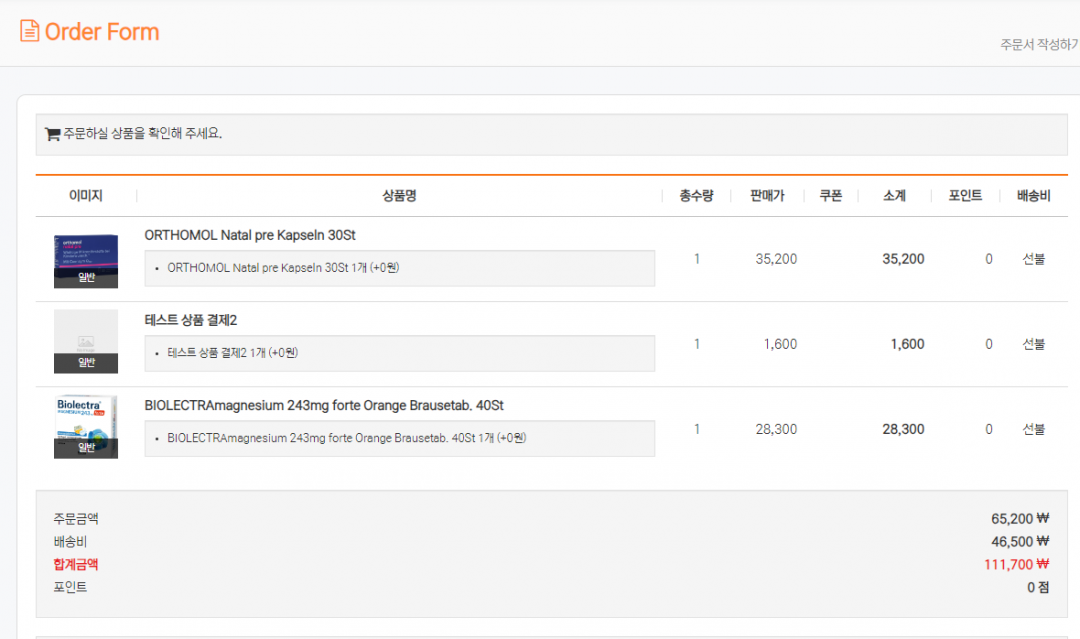Click the 쿠폰 column header
This screenshot has height=639, width=1080.
pos(831,196)
